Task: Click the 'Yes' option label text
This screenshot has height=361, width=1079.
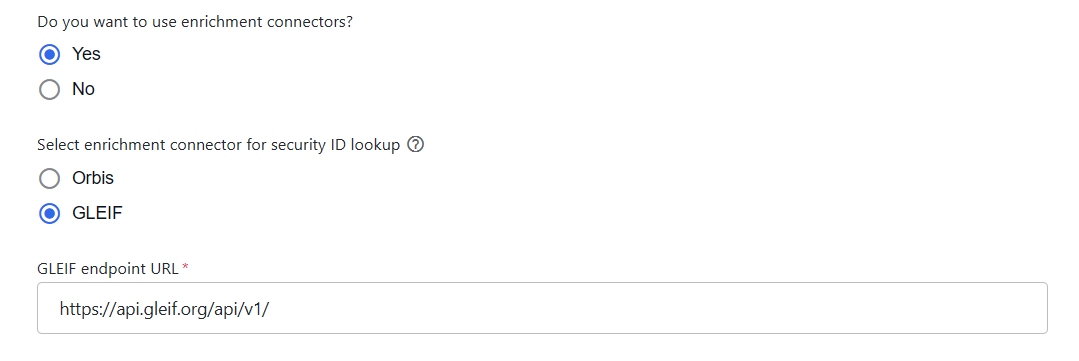Action: pos(86,54)
